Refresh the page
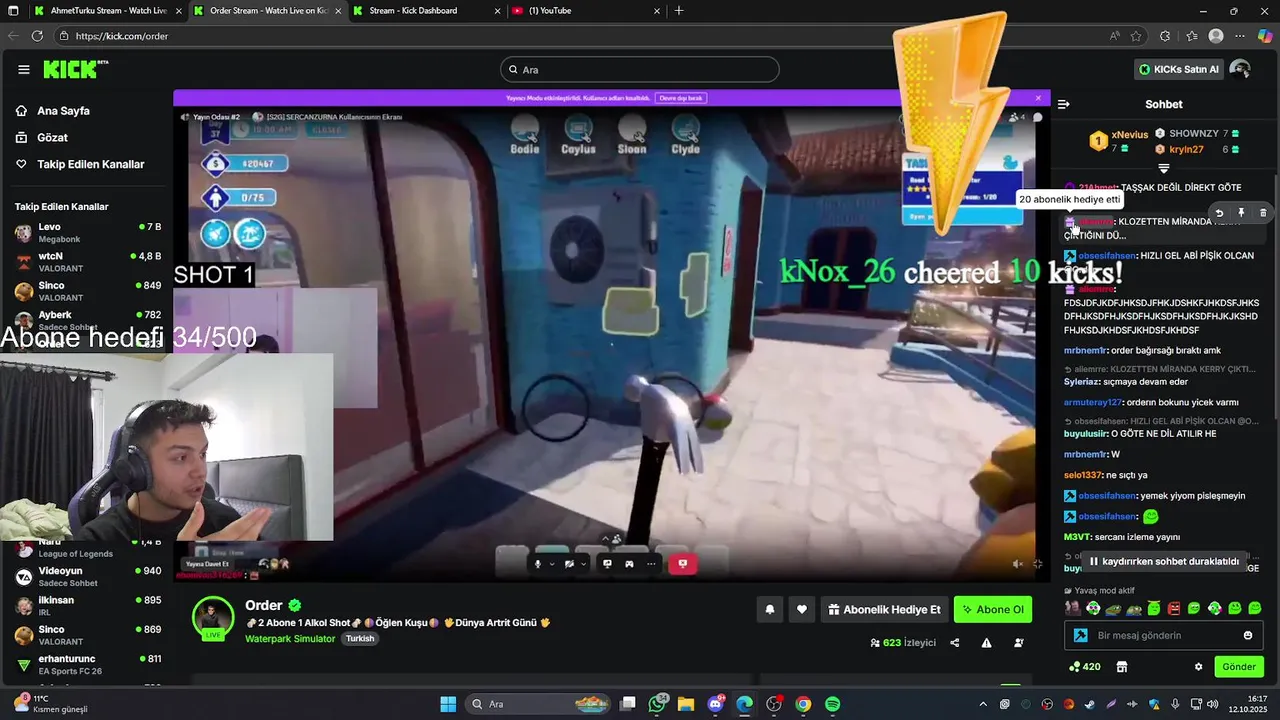This screenshot has width=1280, height=720. click(37, 36)
